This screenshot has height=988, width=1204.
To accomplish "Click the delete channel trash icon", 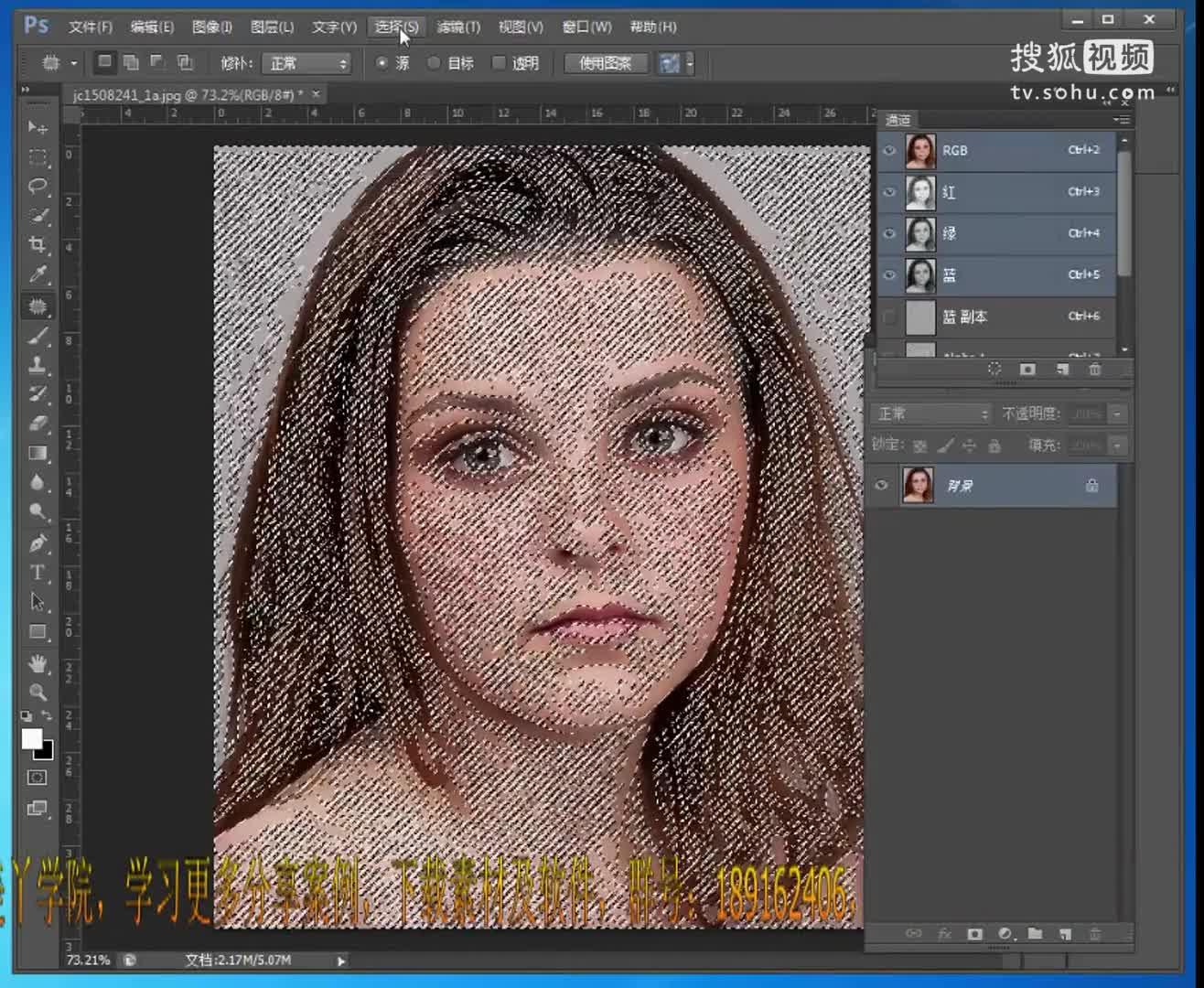I will [x=1094, y=369].
